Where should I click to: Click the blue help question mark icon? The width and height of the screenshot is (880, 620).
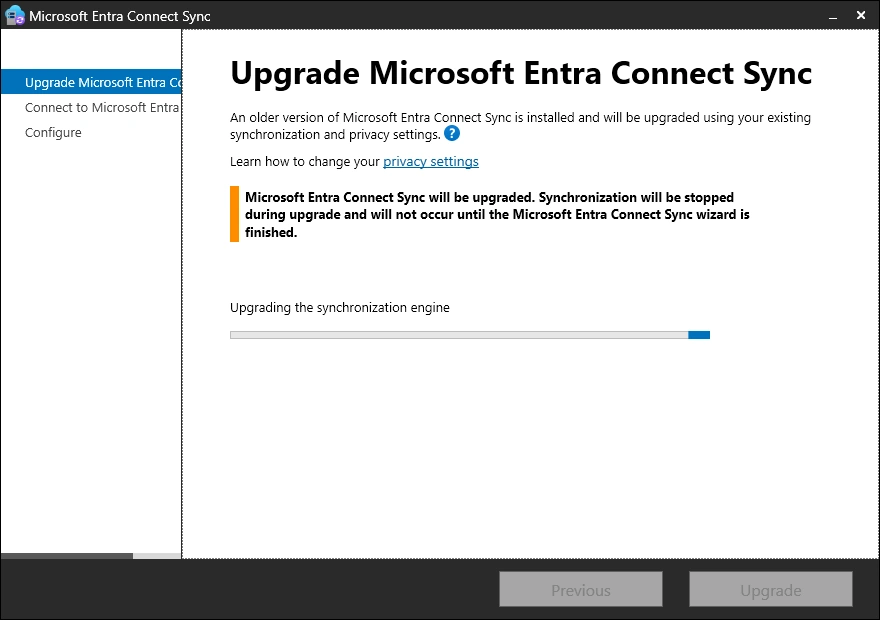pos(452,133)
